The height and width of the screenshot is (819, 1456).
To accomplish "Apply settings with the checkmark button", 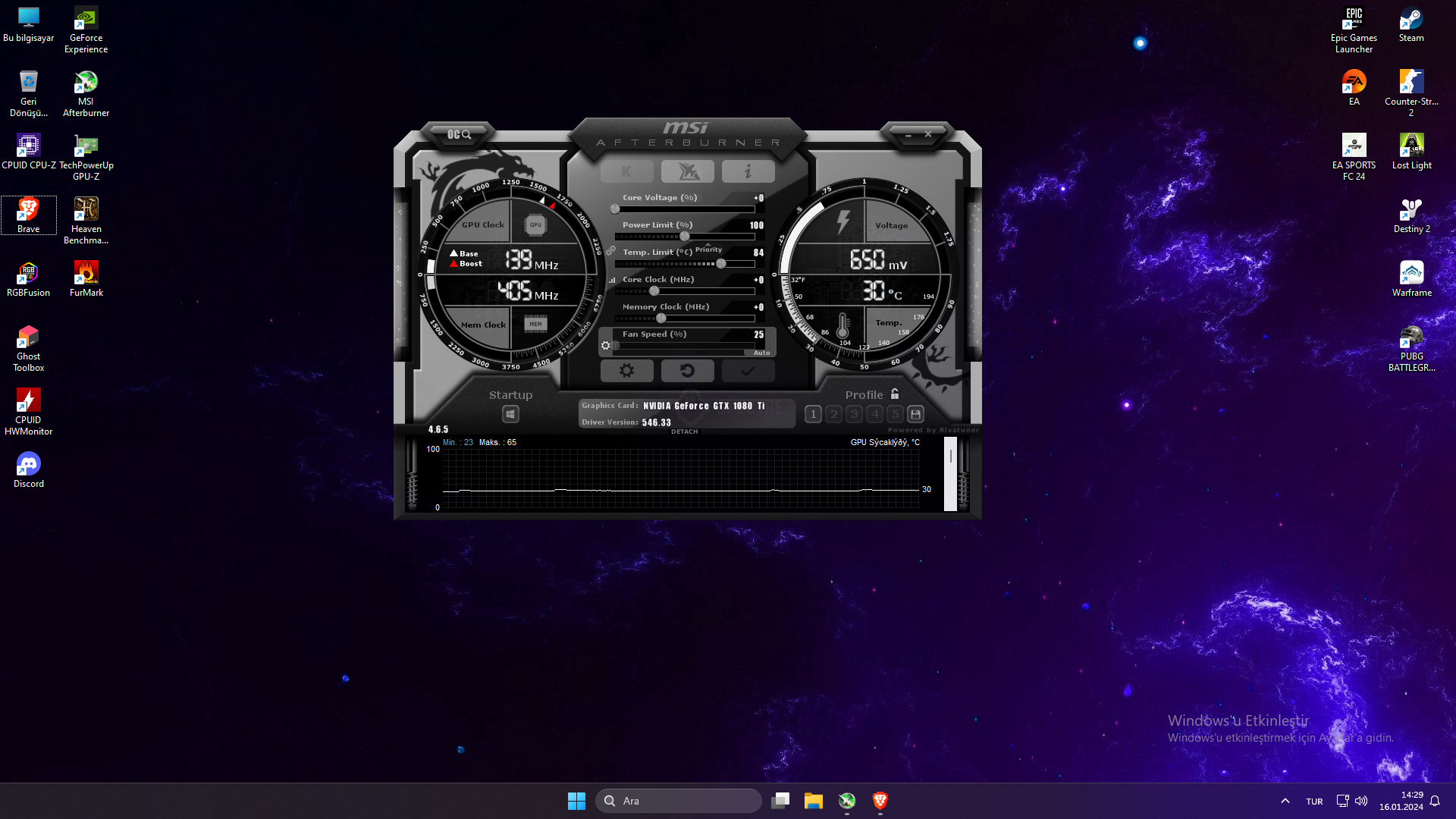I will [748, 371].
